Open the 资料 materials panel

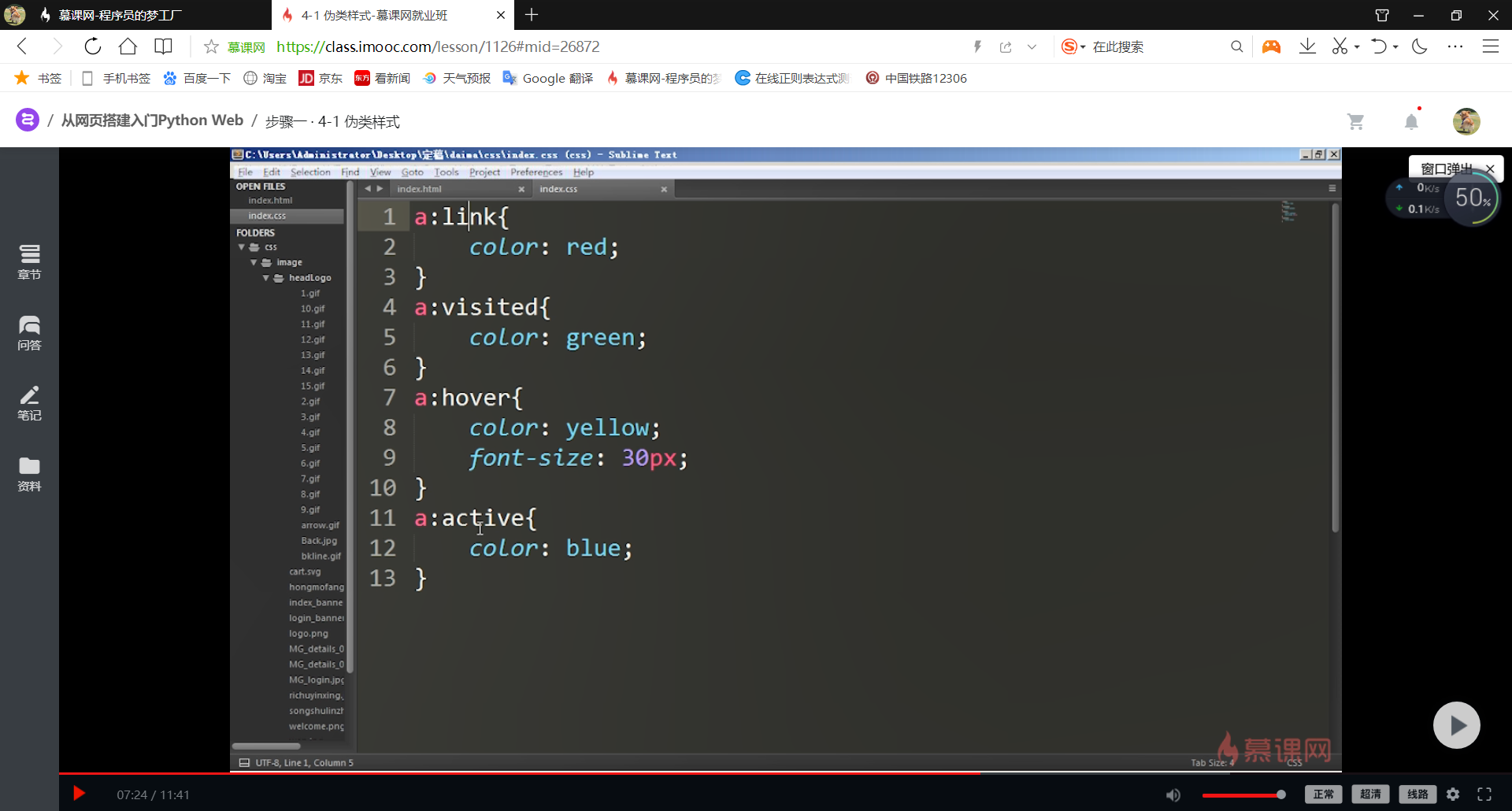pyautogui.click(x=29, y=474)
